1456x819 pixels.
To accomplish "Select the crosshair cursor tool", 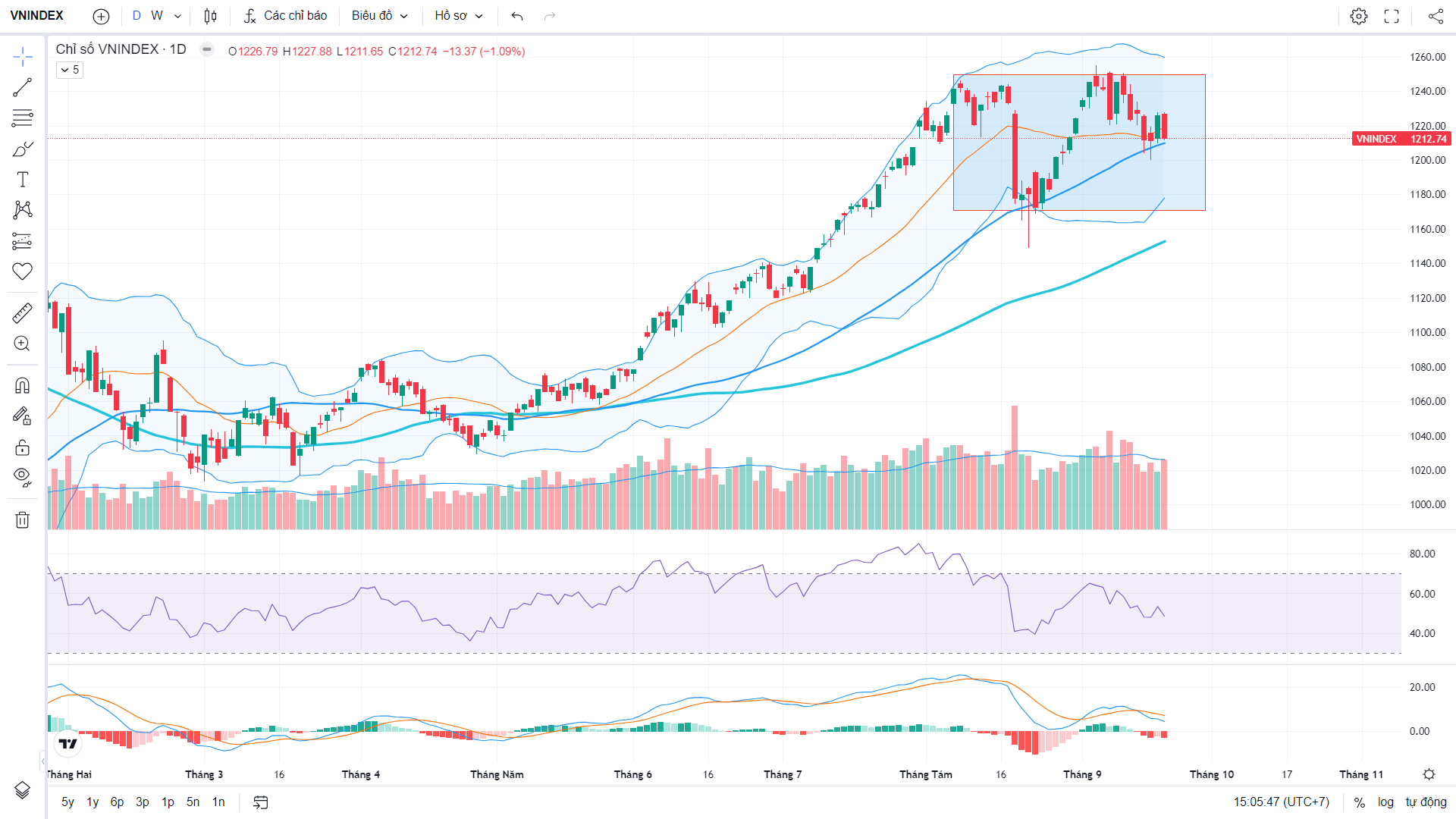I will pyautogui.click(x=22, y=56).
